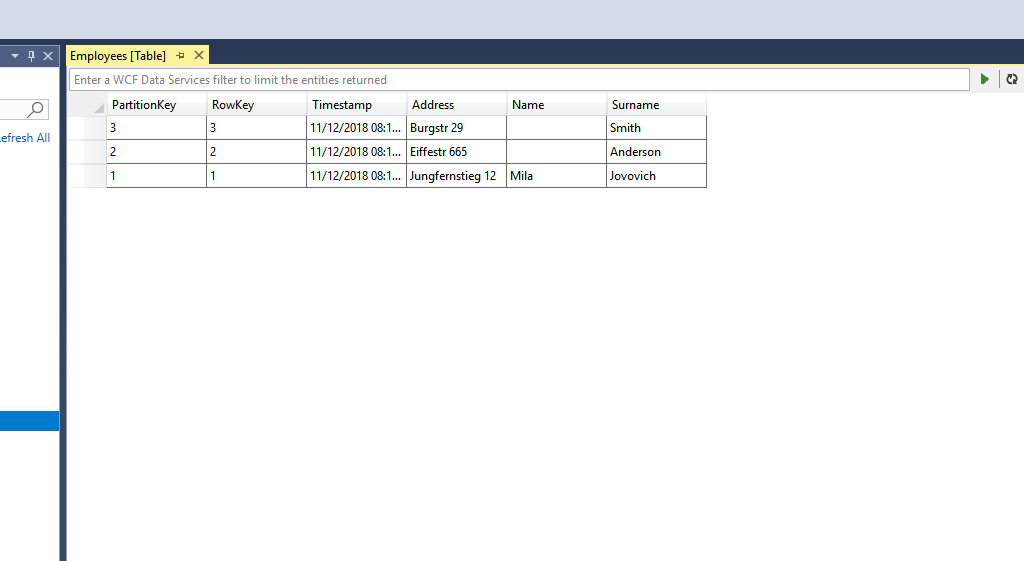Pin the Employees [Table] tab

[181, 56]
